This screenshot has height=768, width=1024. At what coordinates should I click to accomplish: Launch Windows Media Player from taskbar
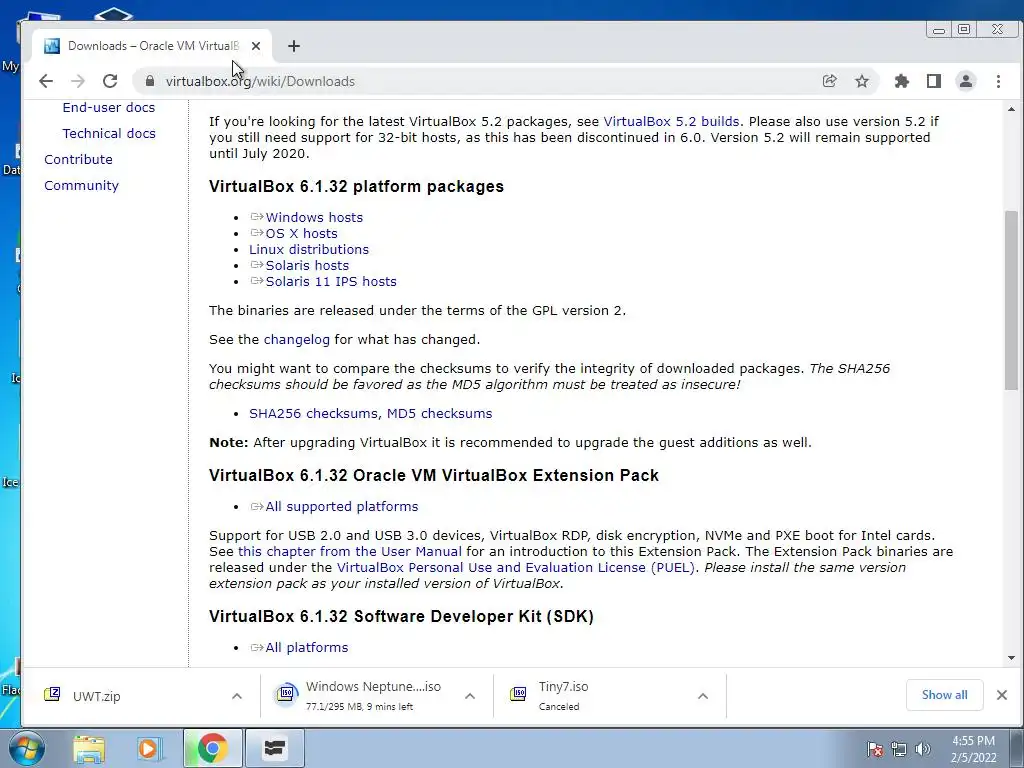(148, 748)
